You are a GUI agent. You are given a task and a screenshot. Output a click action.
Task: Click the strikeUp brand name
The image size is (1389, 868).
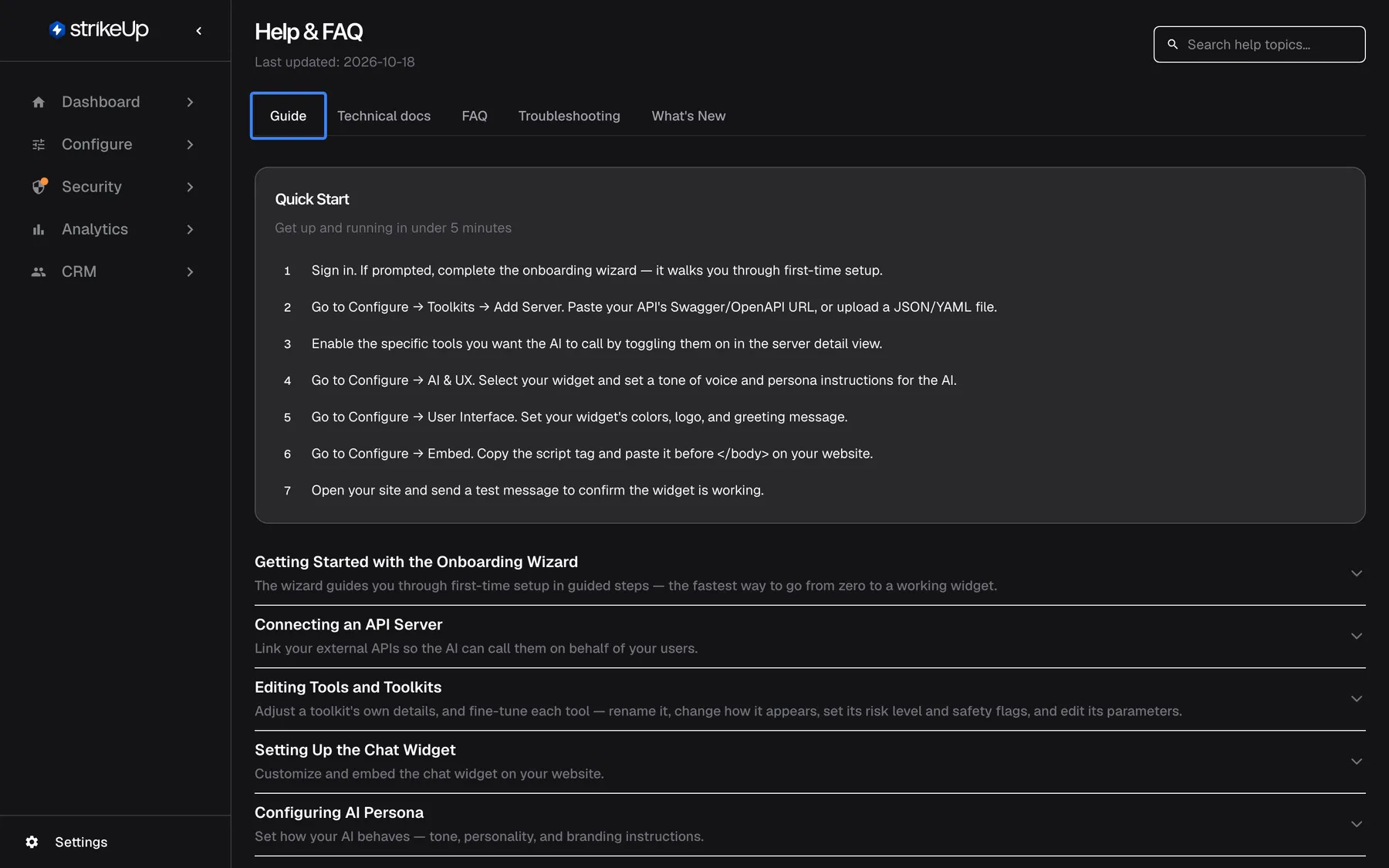110,29
